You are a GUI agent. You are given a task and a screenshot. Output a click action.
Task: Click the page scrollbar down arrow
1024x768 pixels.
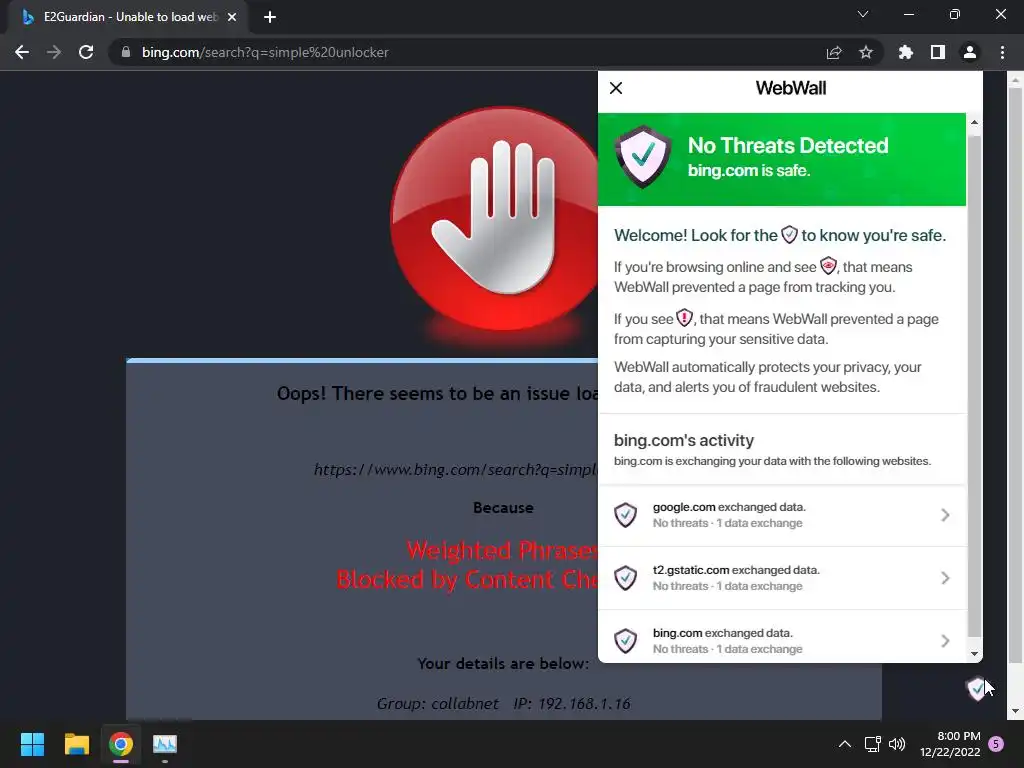[1015, 711]
